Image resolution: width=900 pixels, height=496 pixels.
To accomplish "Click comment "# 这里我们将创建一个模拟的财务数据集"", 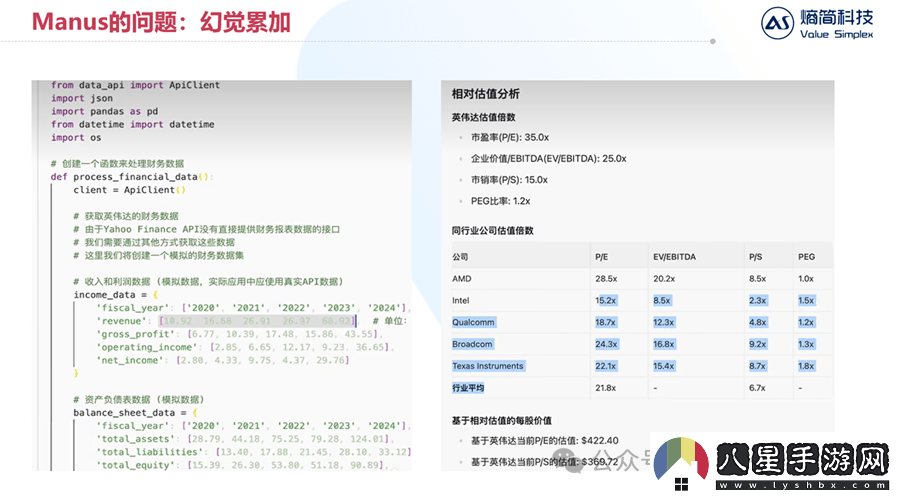I will point(159,255).
